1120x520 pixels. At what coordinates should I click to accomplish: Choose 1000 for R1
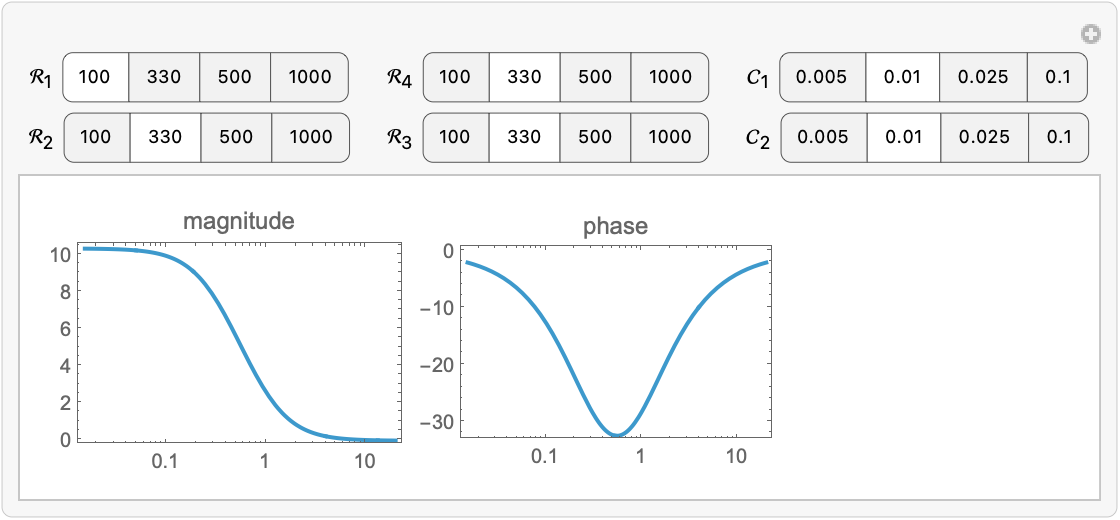pyautogui.click(x=309, y=77)
